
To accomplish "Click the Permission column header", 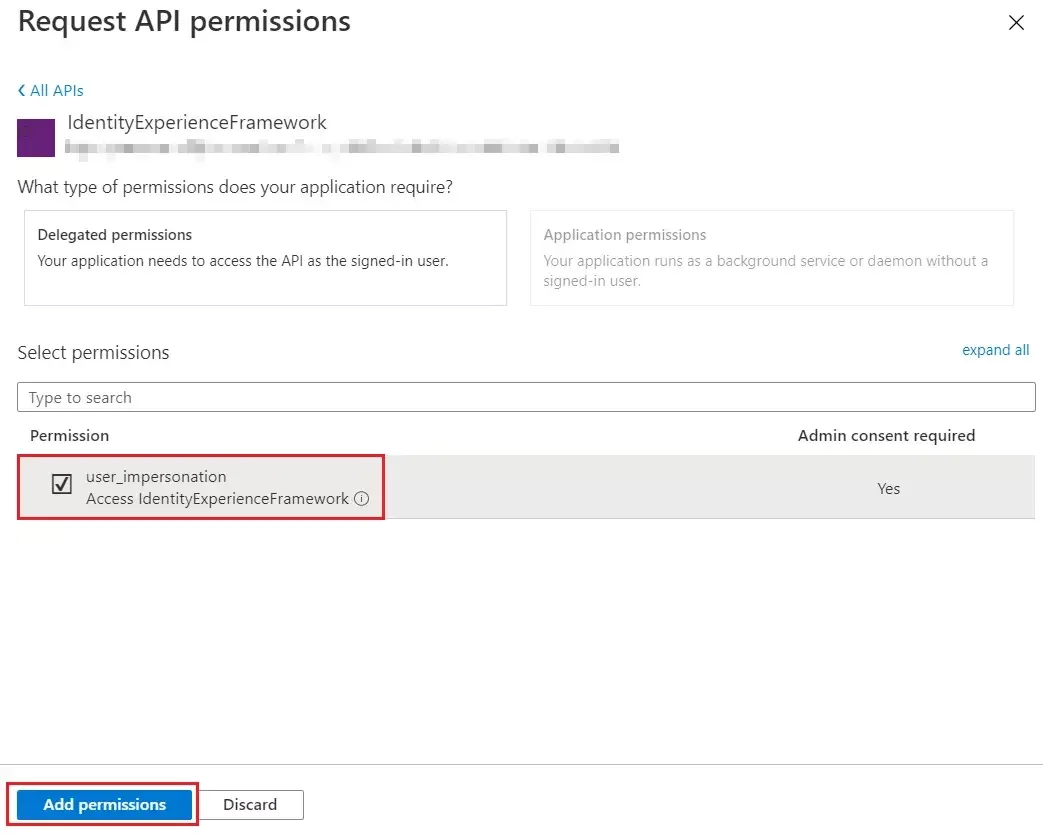I will pyautogui.click(x=69, y=435).
